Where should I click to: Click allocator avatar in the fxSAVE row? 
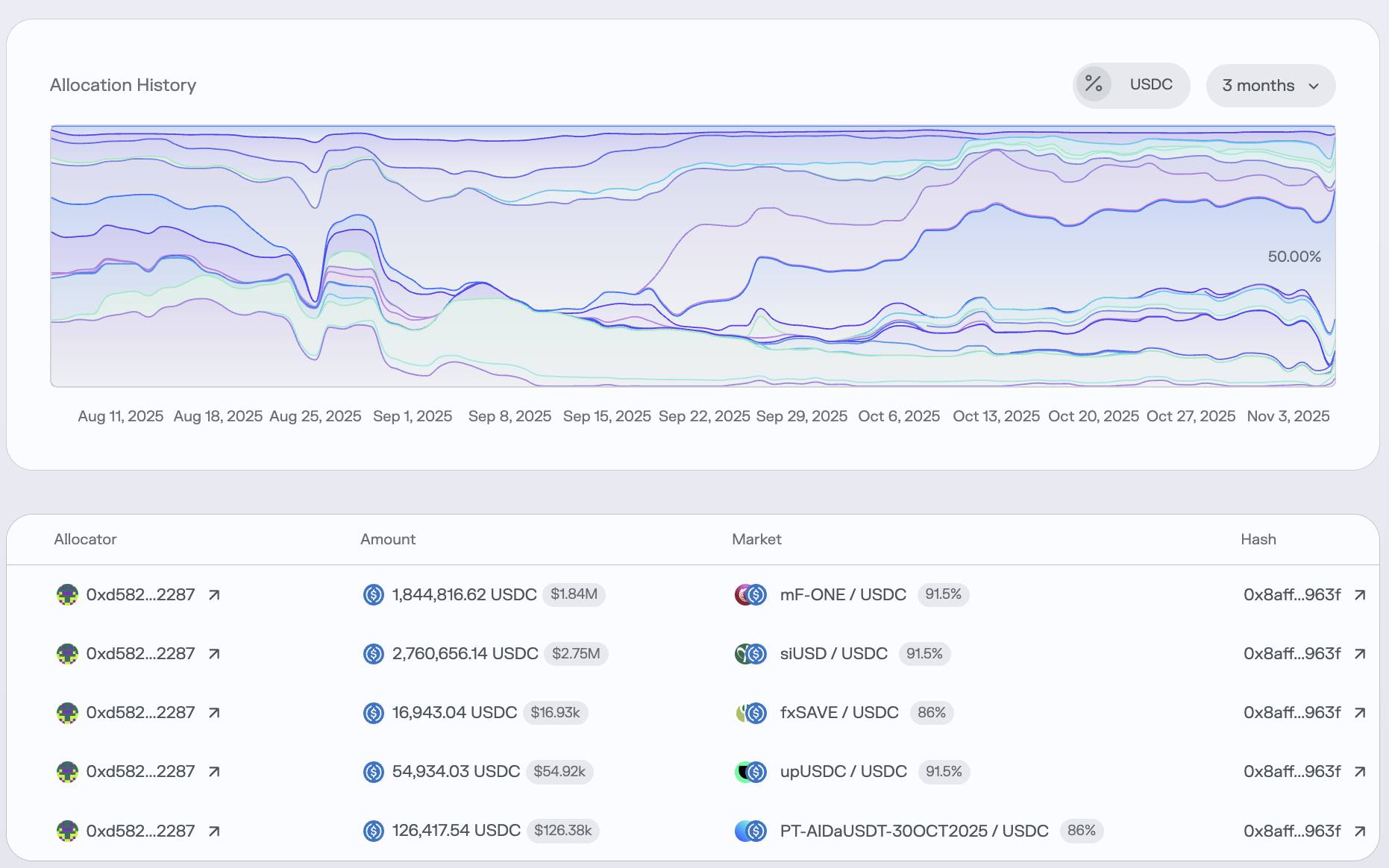click(67, 713)
